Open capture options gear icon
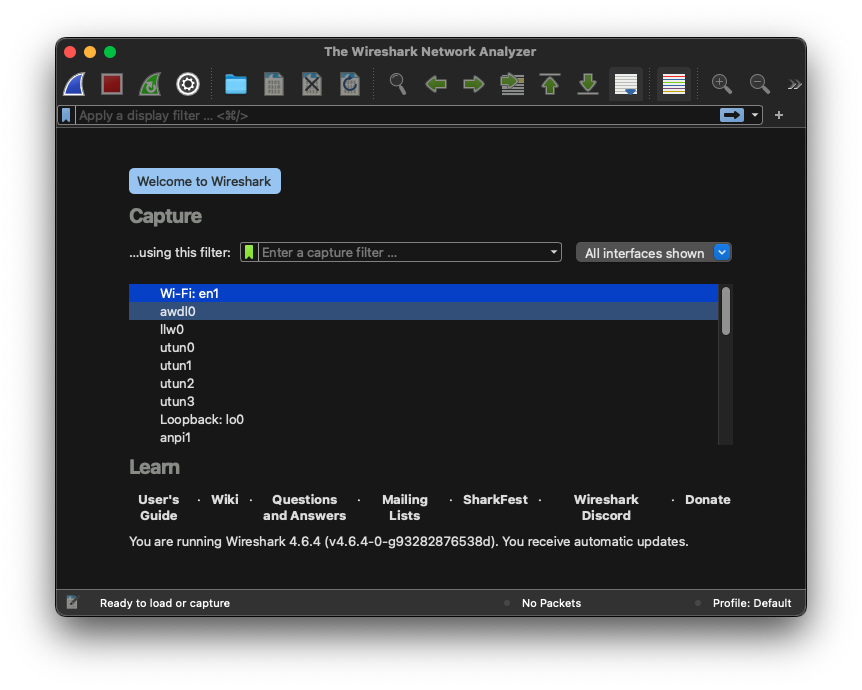 pos(188,84)
